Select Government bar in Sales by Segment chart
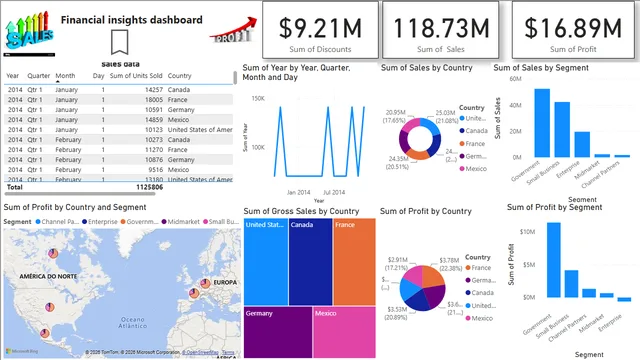Screen dimensions: 640x360 [x=542, y=123]
